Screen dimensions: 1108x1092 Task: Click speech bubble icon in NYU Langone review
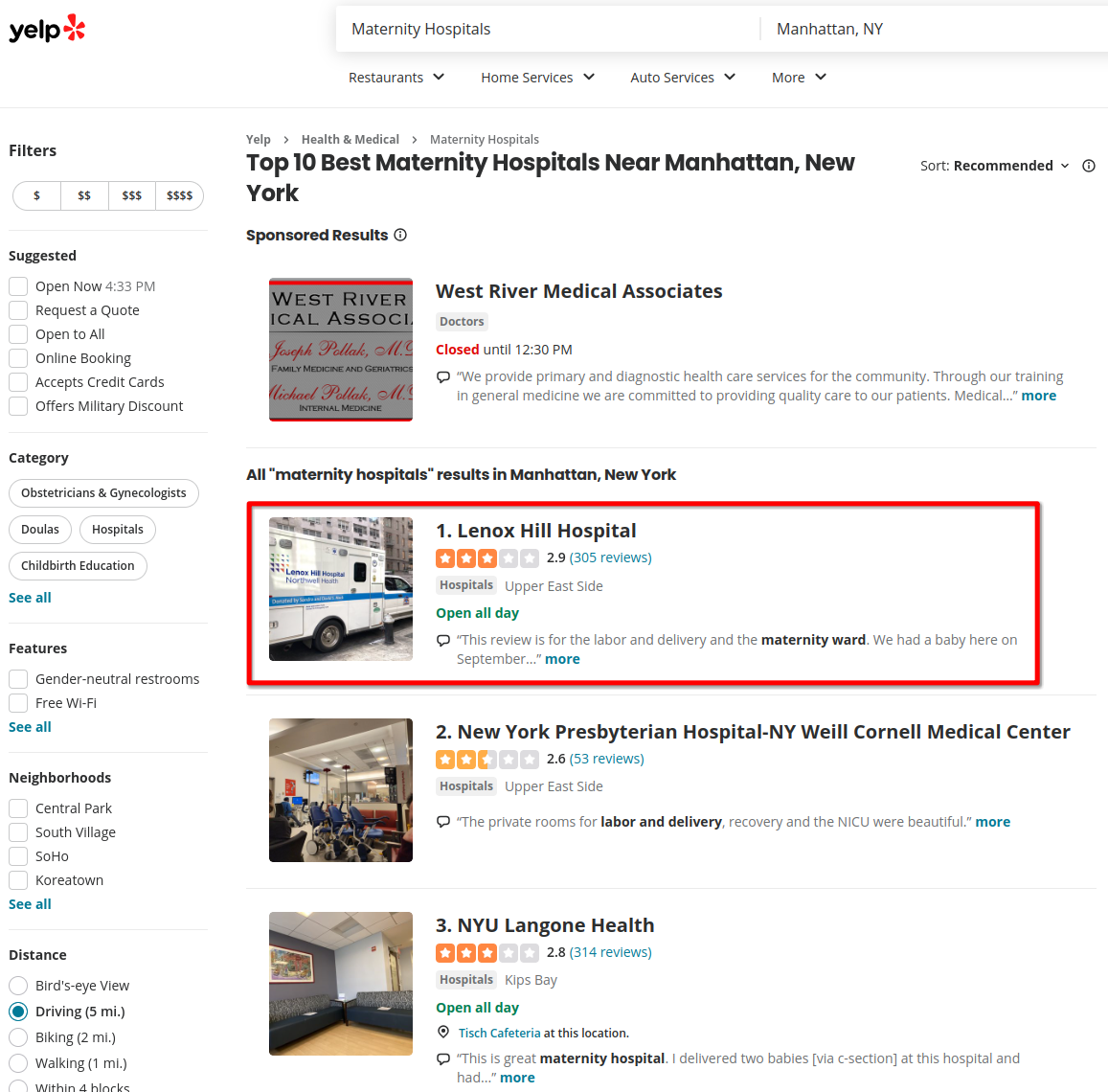point(443,1058)
